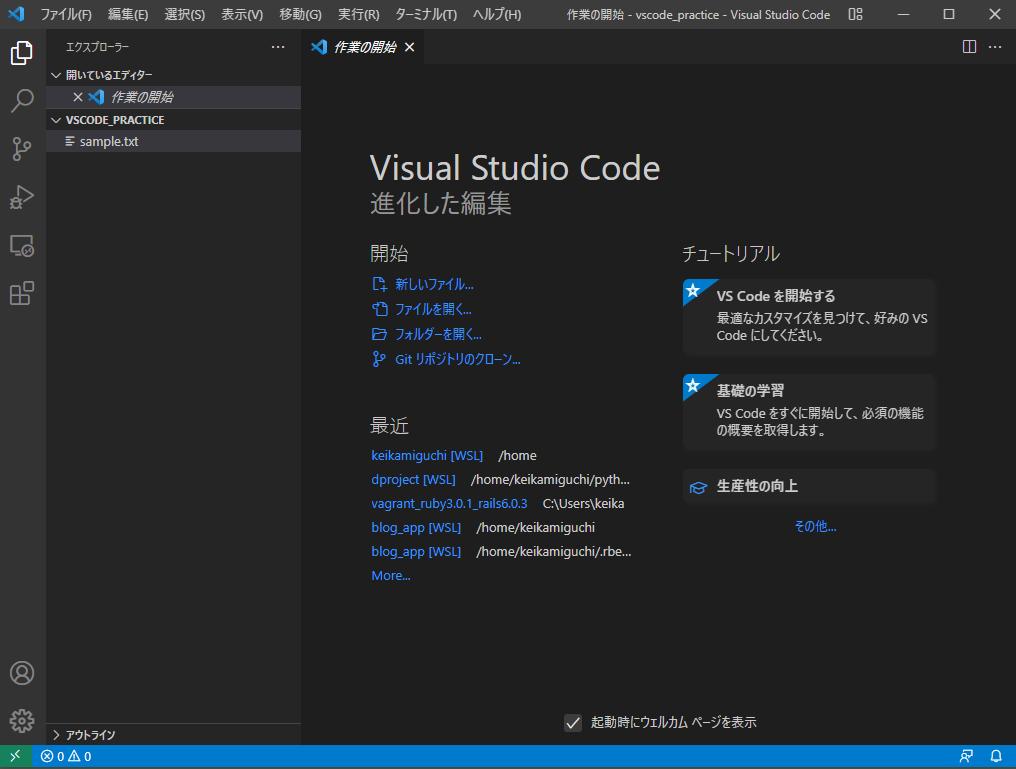1016x769 pixels.
Task: Select sample.txt in file explorer
Action: (x=174, y=141)
